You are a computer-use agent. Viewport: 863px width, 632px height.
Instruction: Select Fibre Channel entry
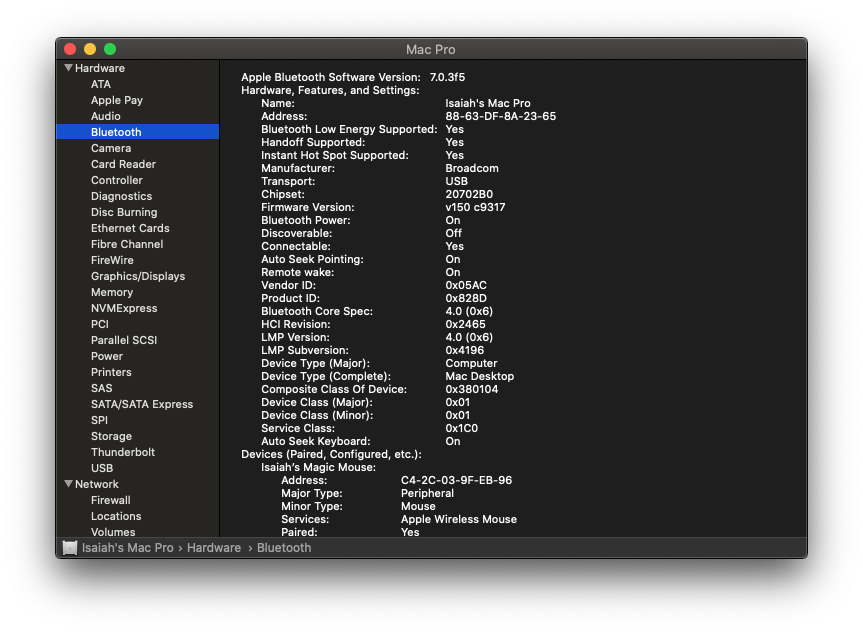tap(127, 244)
